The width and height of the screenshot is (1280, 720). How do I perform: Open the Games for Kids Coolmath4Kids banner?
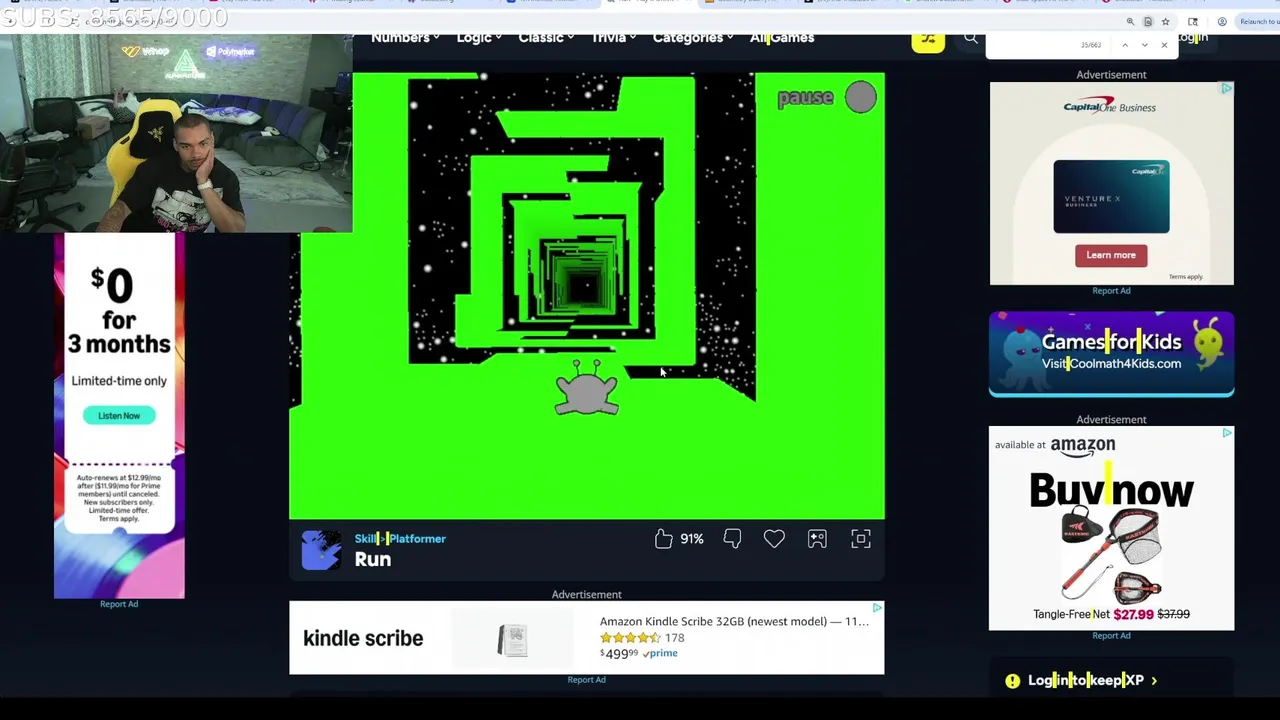point(1111,354)
